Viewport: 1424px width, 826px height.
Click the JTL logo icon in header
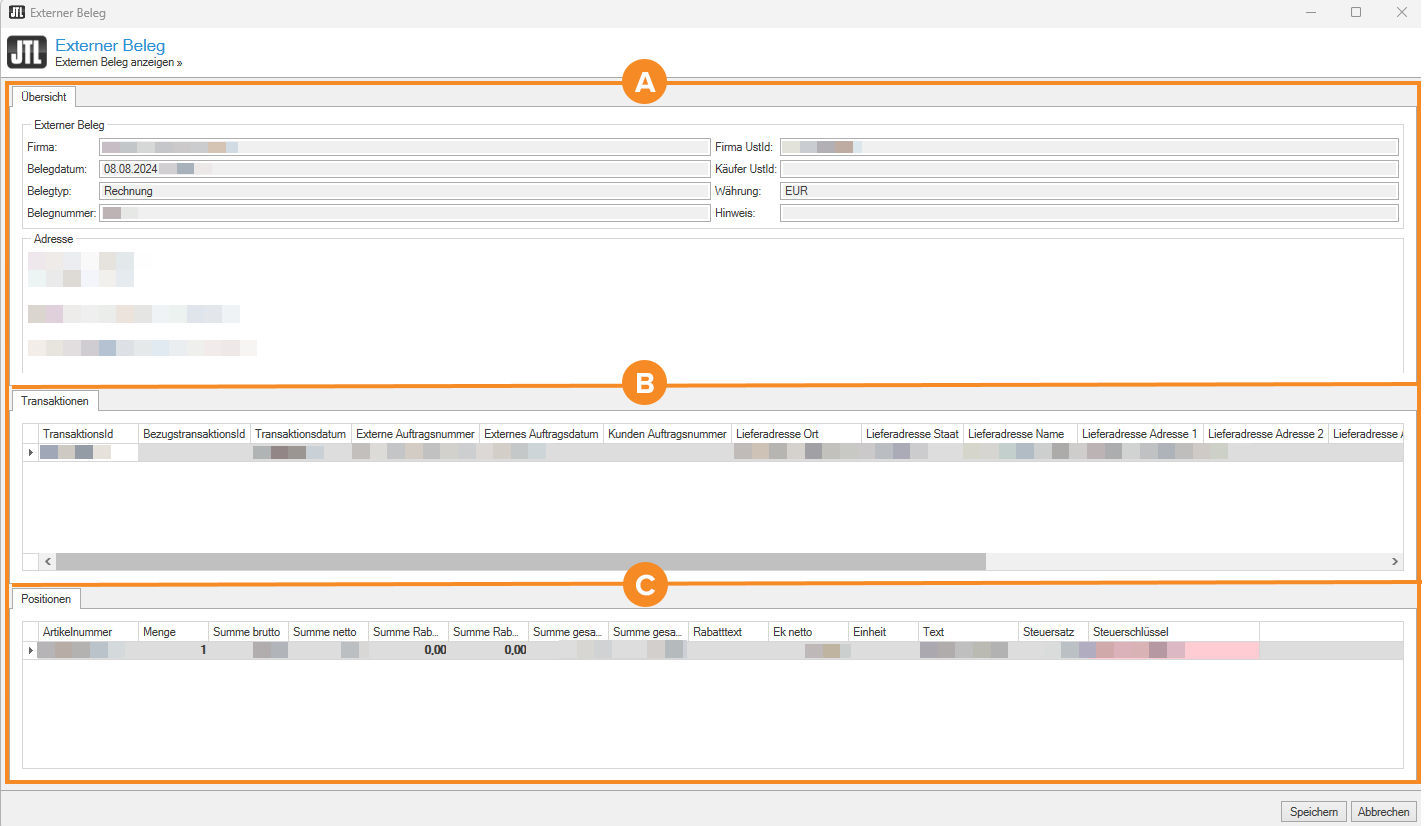[27, 52]
